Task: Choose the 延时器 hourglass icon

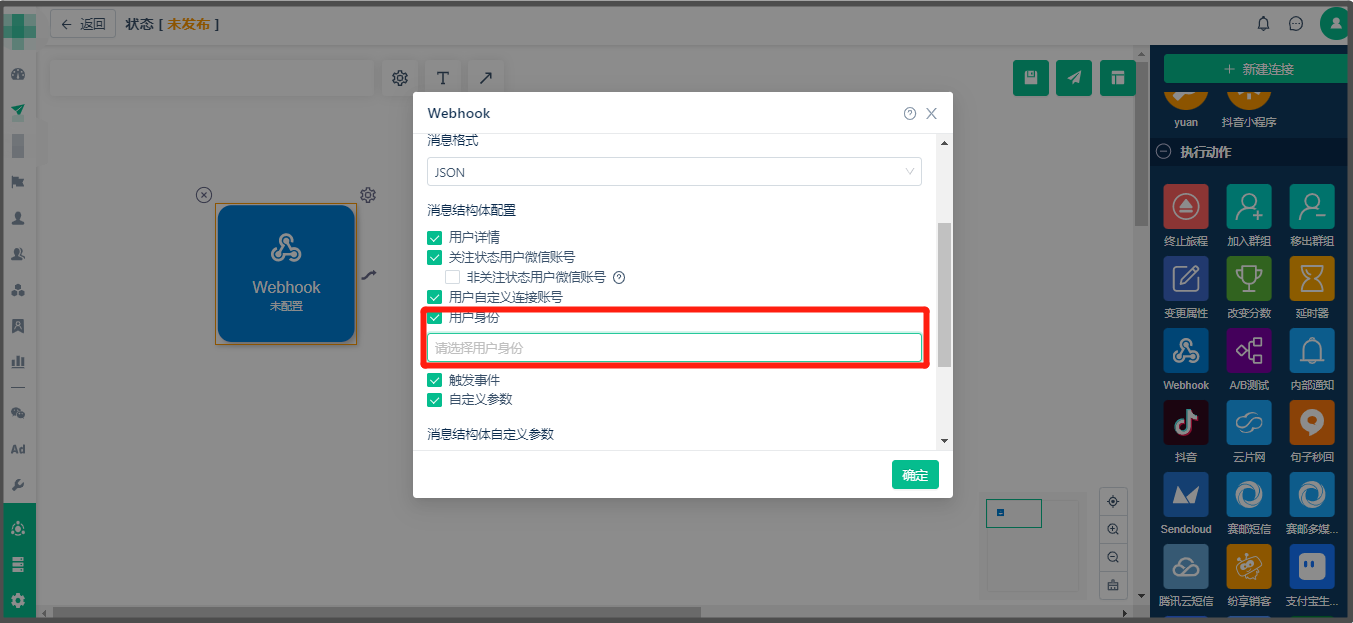Action: tap(1311, 278)
